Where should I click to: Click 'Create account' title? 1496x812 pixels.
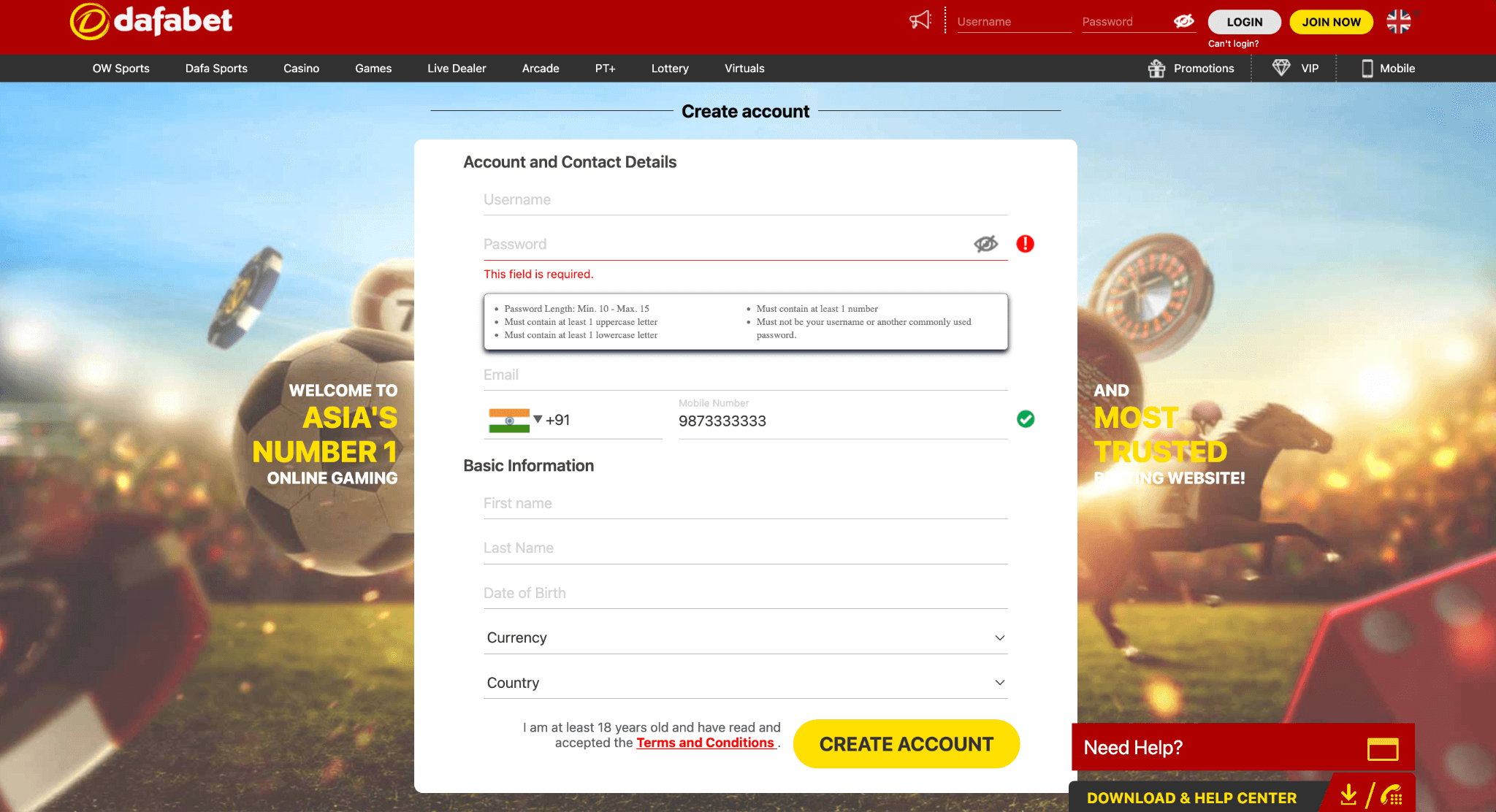pos(745,112)
